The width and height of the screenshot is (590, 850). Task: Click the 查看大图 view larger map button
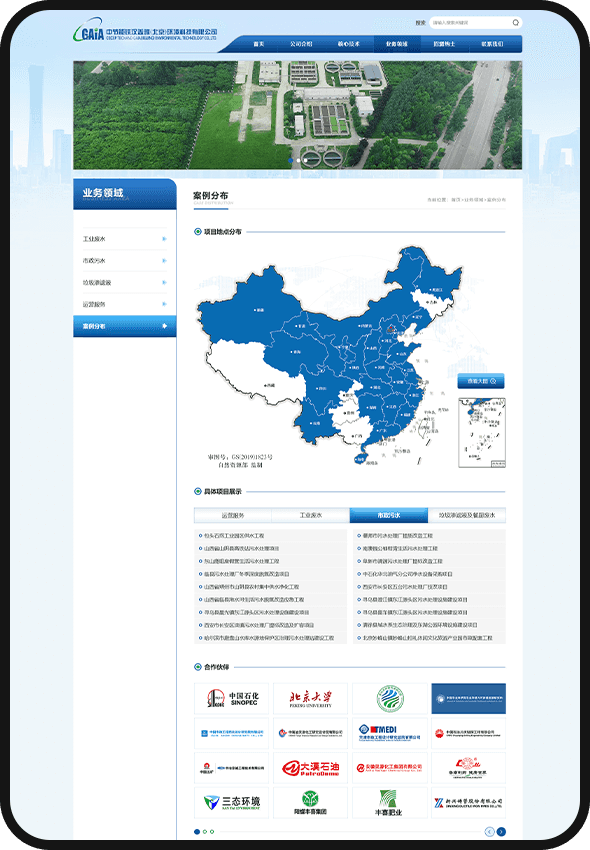tap(480, 381)
